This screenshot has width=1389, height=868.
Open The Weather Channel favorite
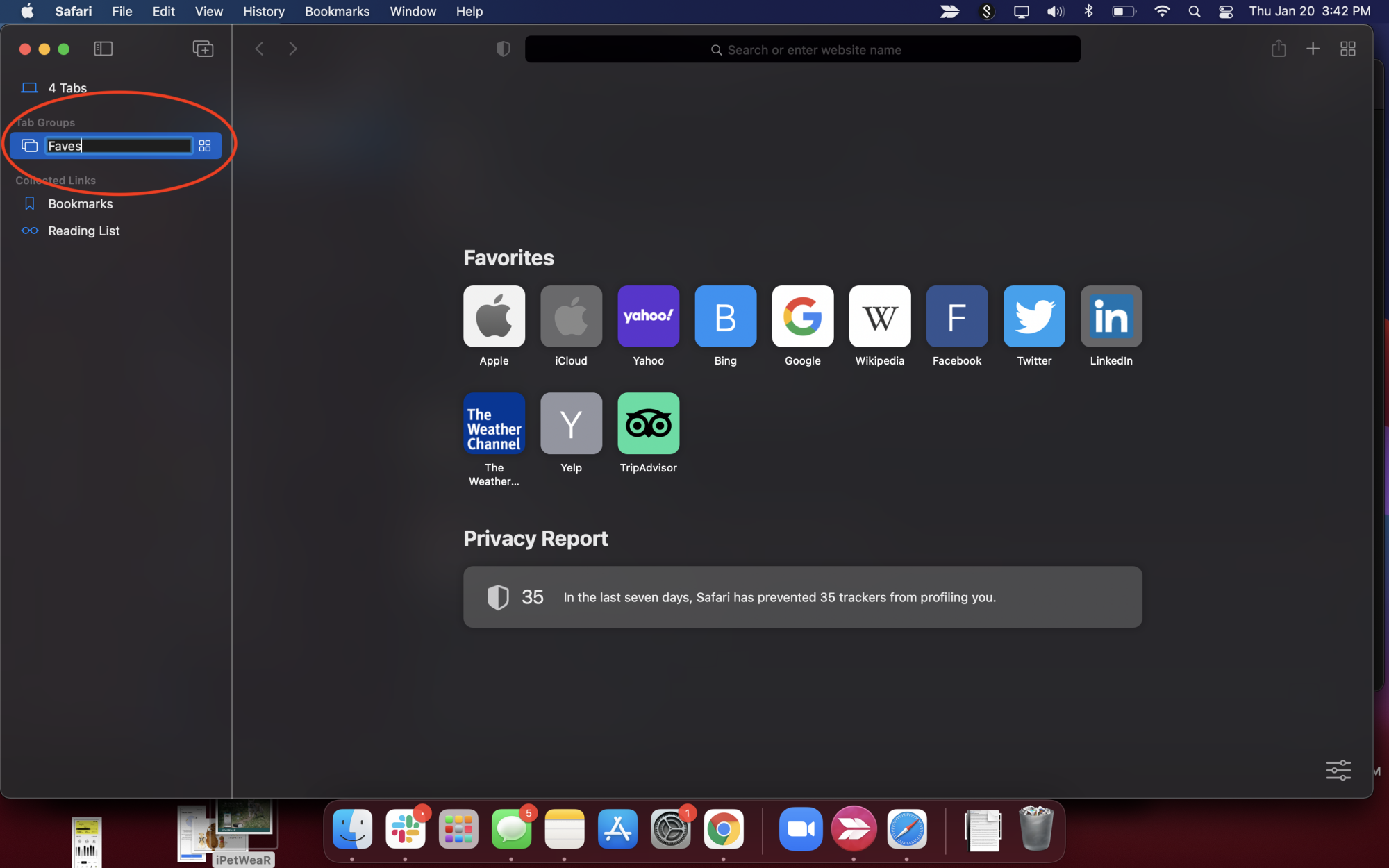point(494,423)
